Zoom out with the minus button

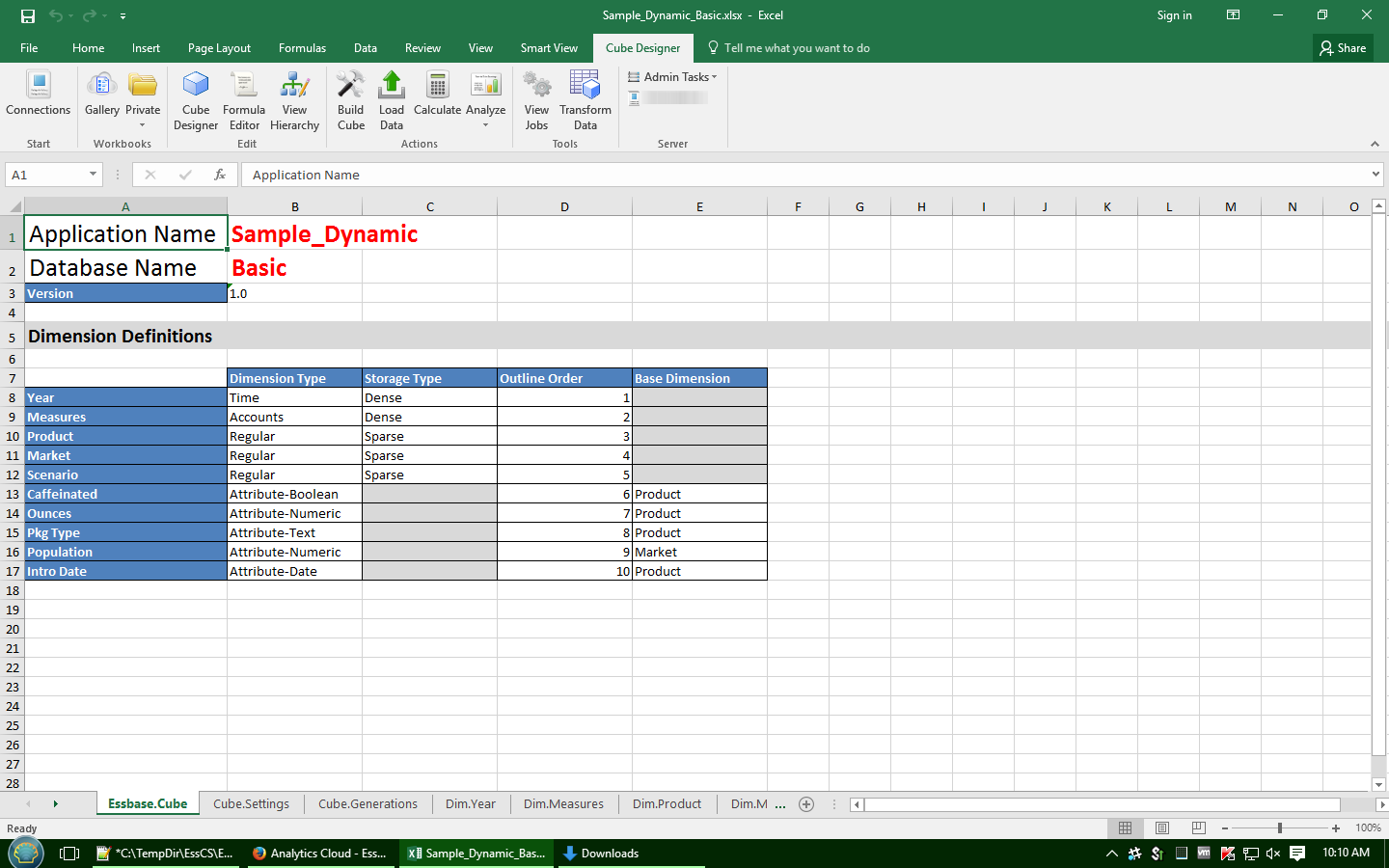click(x=1225, y=828)
